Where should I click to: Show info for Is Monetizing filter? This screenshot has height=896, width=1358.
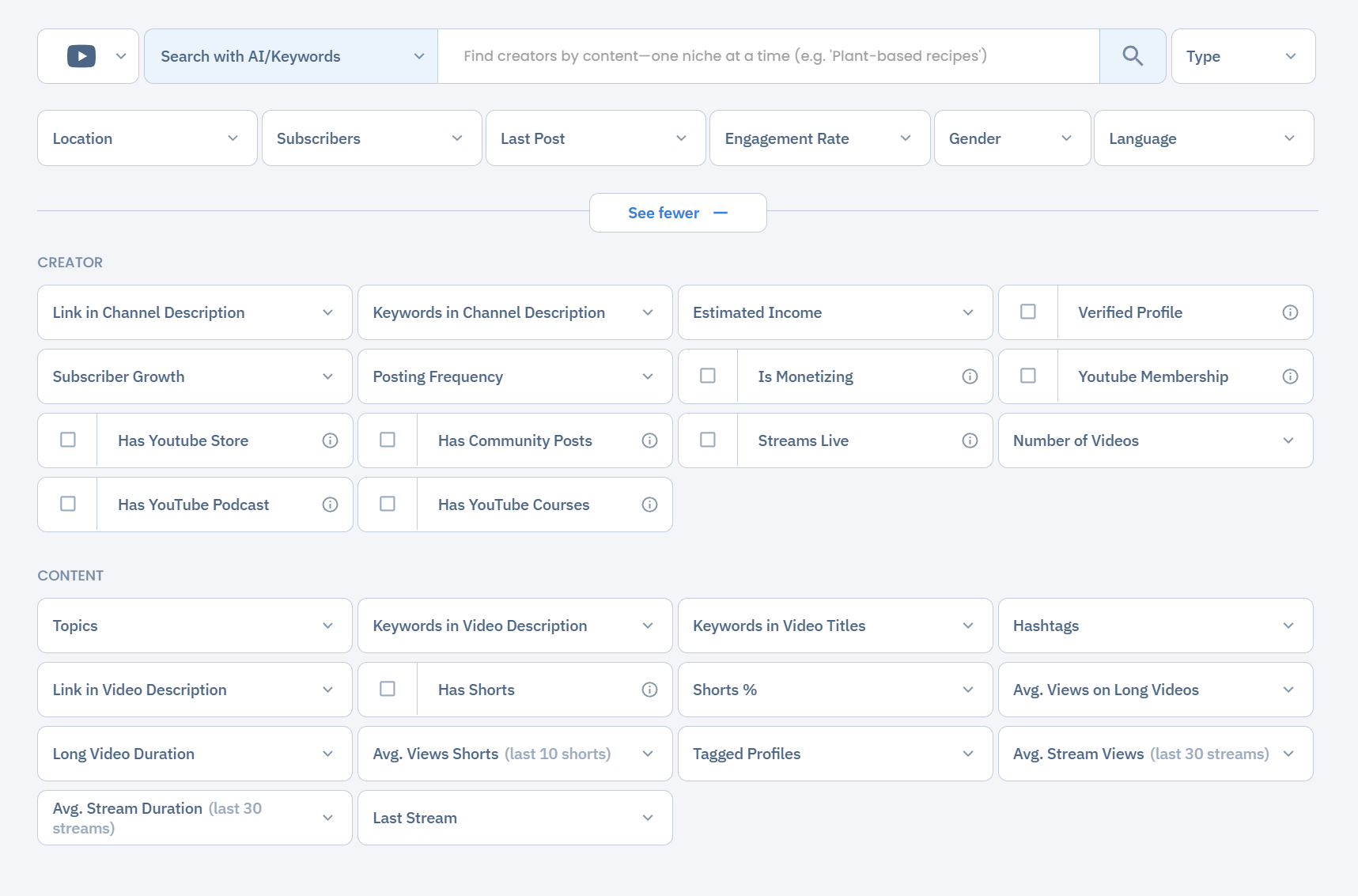point(970,376)
